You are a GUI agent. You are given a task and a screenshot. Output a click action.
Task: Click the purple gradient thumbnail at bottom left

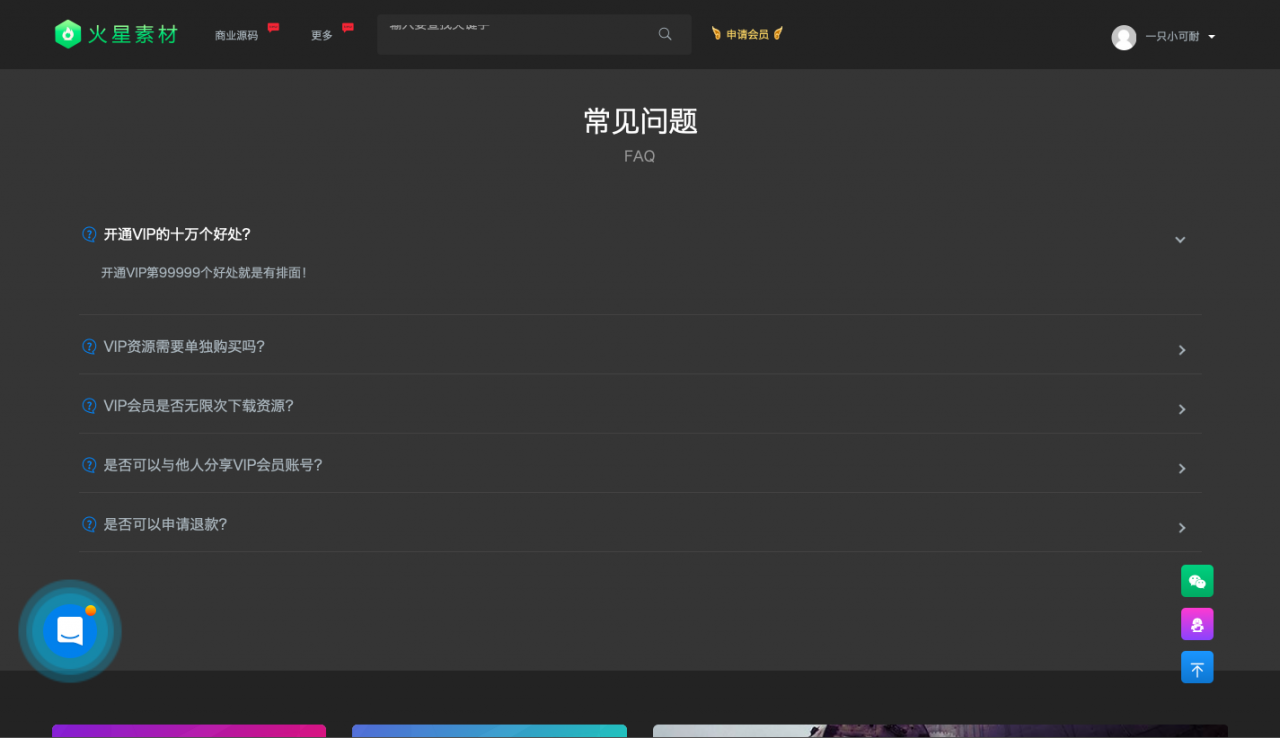point(188,732)
